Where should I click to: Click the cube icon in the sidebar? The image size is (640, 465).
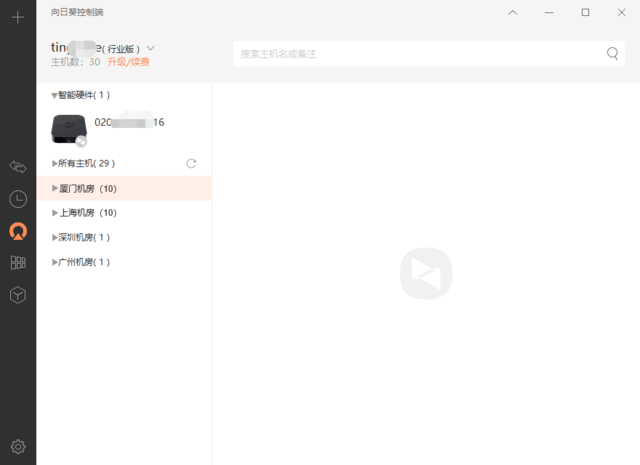pyautogui.click(x=17, y=295)
